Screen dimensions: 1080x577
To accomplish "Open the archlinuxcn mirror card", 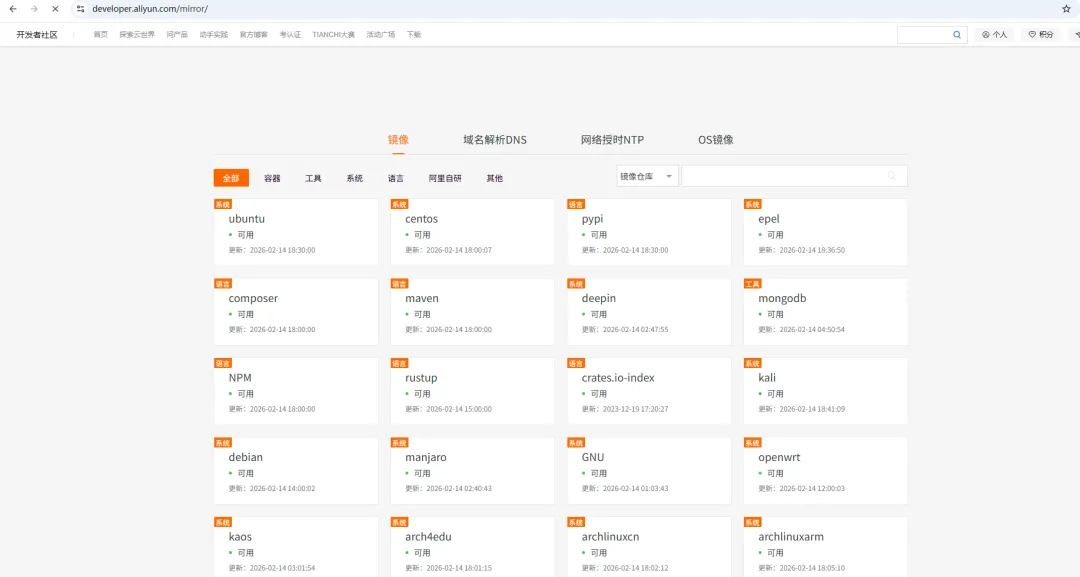I will coord(649,547).
